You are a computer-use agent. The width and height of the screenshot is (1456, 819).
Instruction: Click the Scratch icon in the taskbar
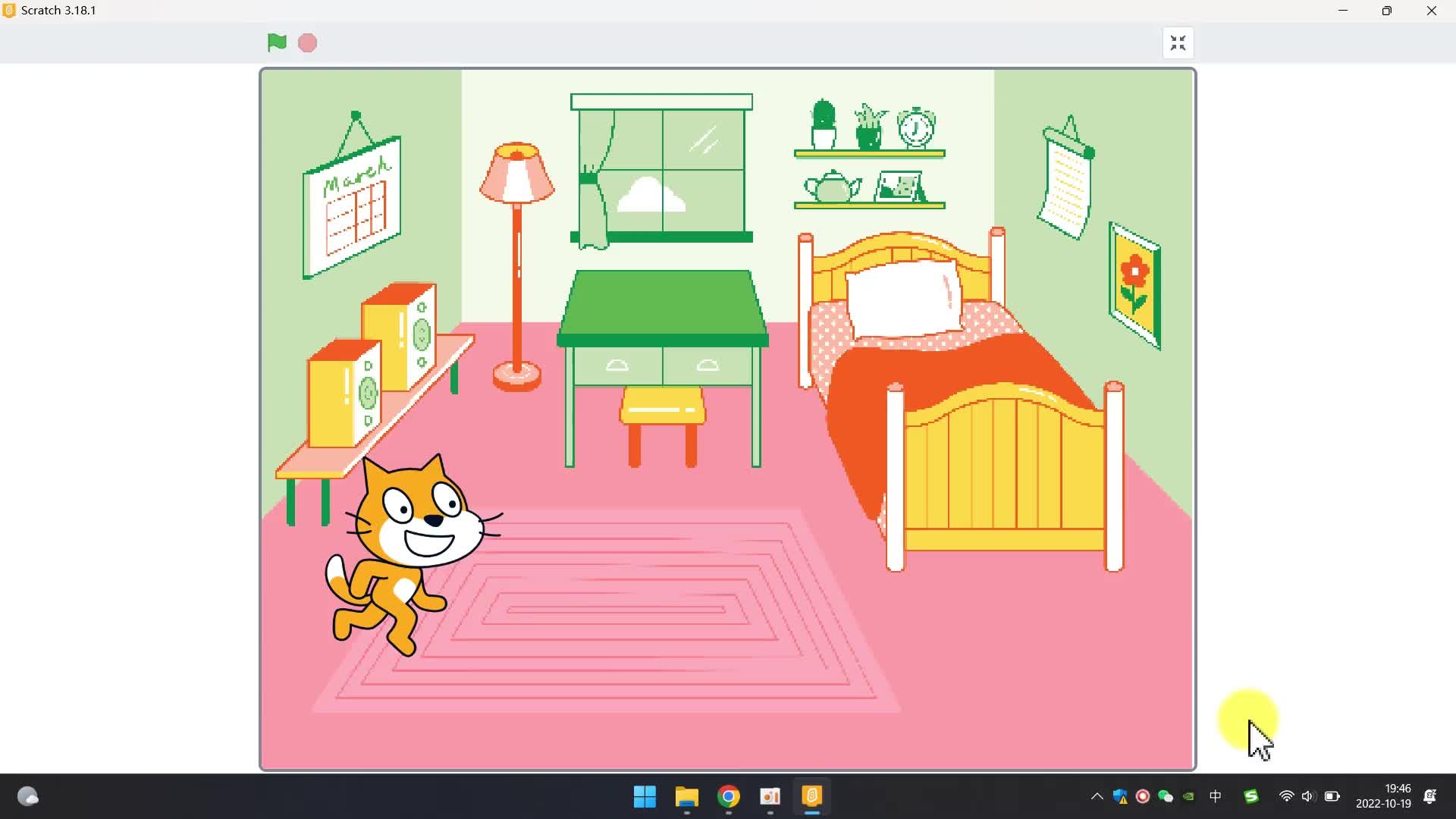812,796
